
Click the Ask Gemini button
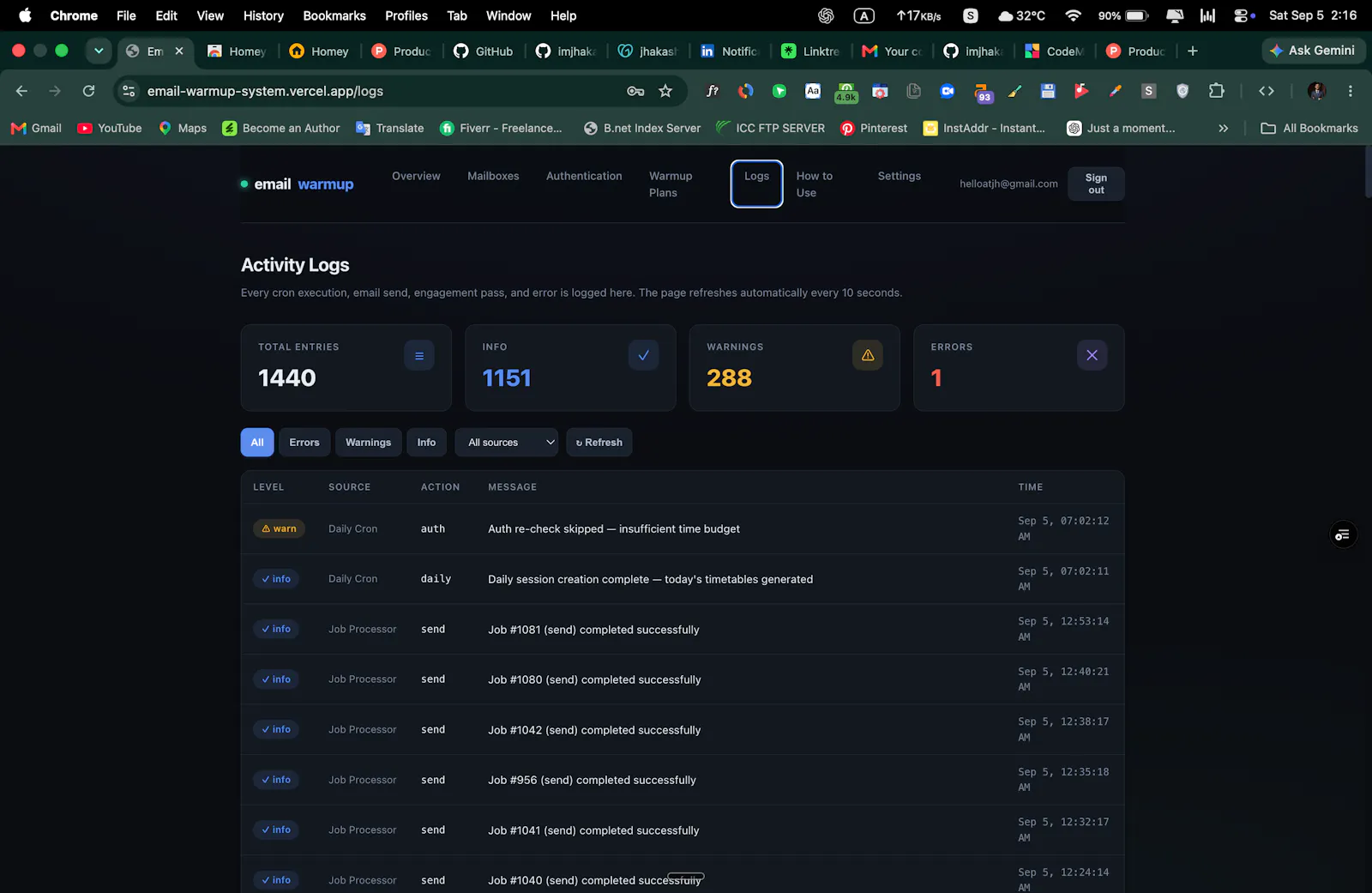(1314, 51)
